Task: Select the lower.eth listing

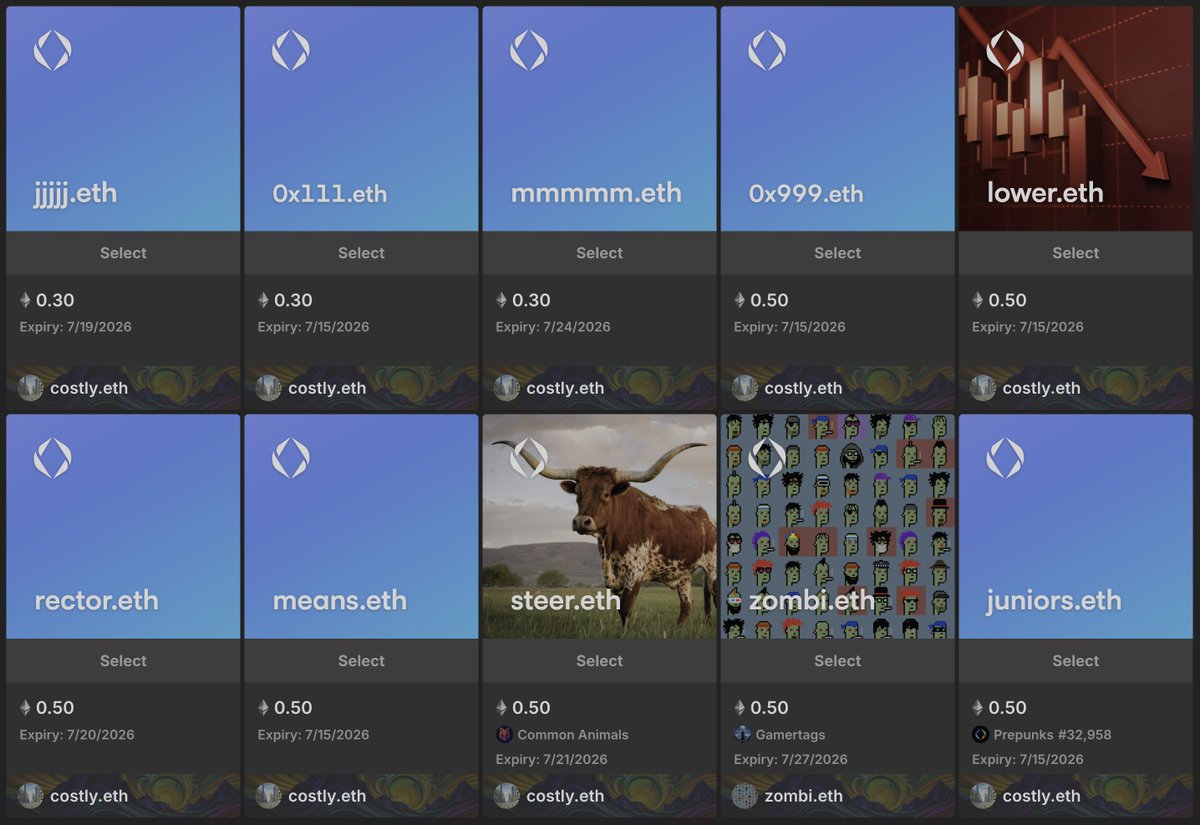Action: [1075, 253]
